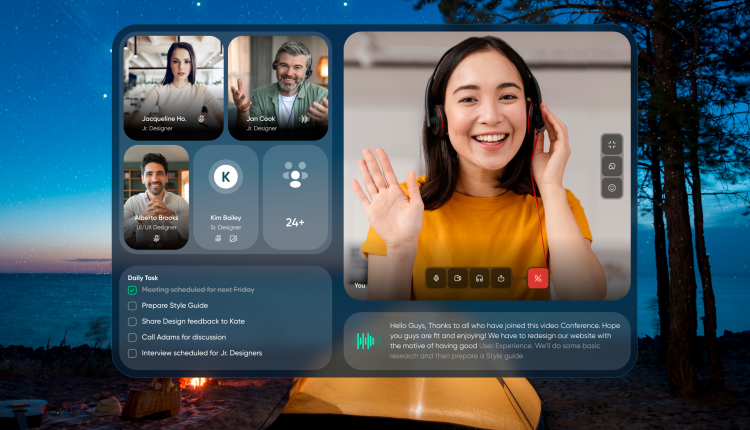
Task: Open emoji reactions icon
Action: point(612,187)
